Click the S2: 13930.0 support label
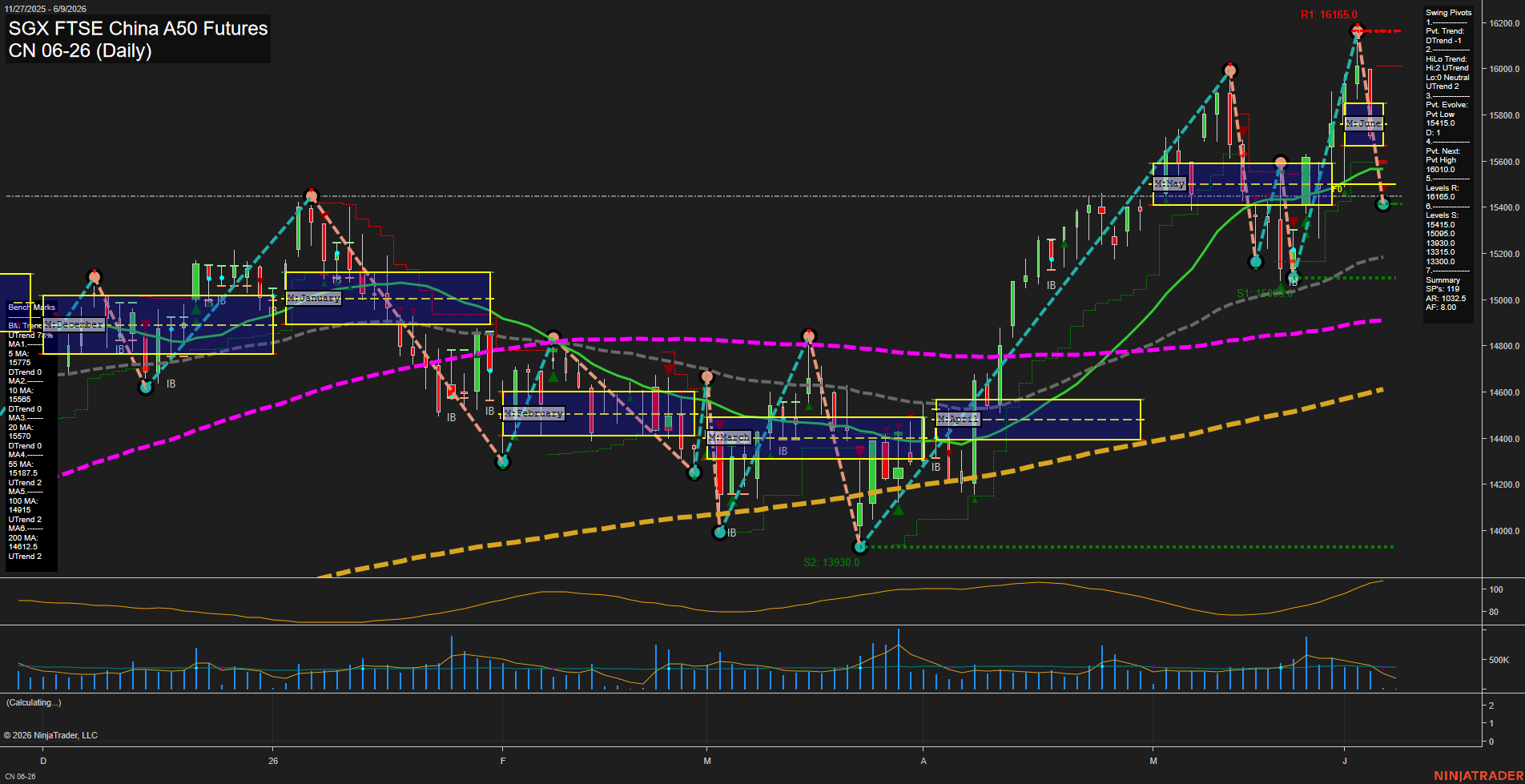Image resolution: width=1525 pixels, height=784 pixels. (x=831, y=562)
